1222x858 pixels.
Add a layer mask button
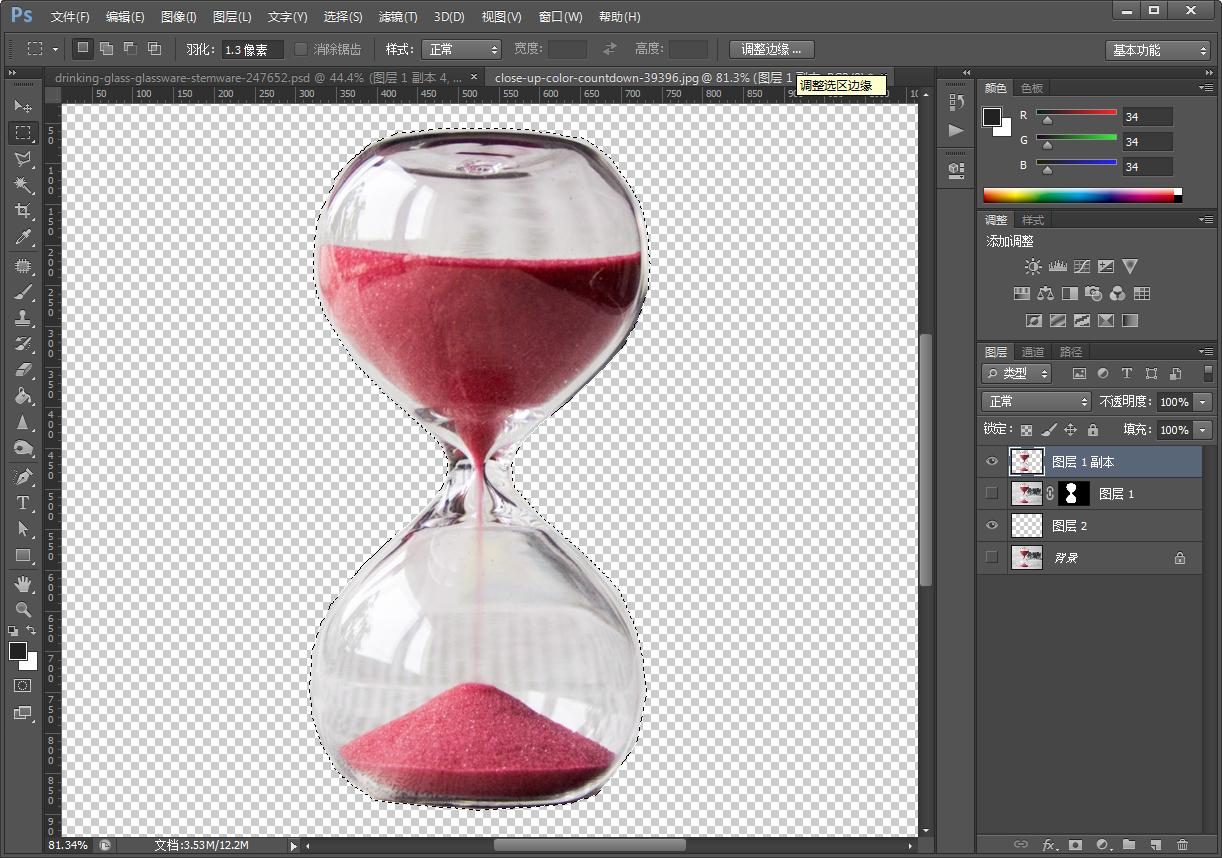(1075, 845)
